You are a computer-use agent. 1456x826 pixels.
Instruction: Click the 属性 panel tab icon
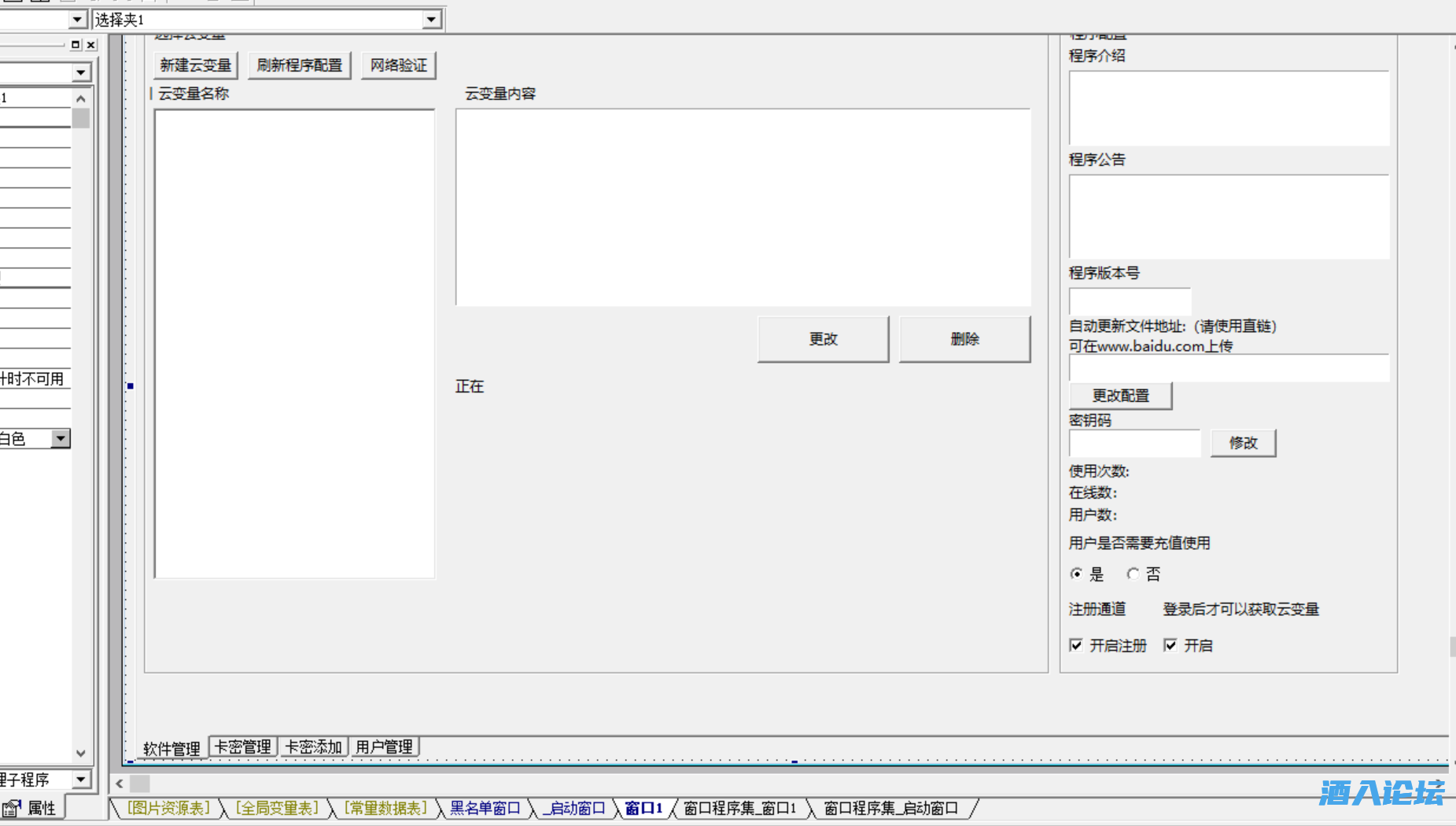[x=12, y=808]
